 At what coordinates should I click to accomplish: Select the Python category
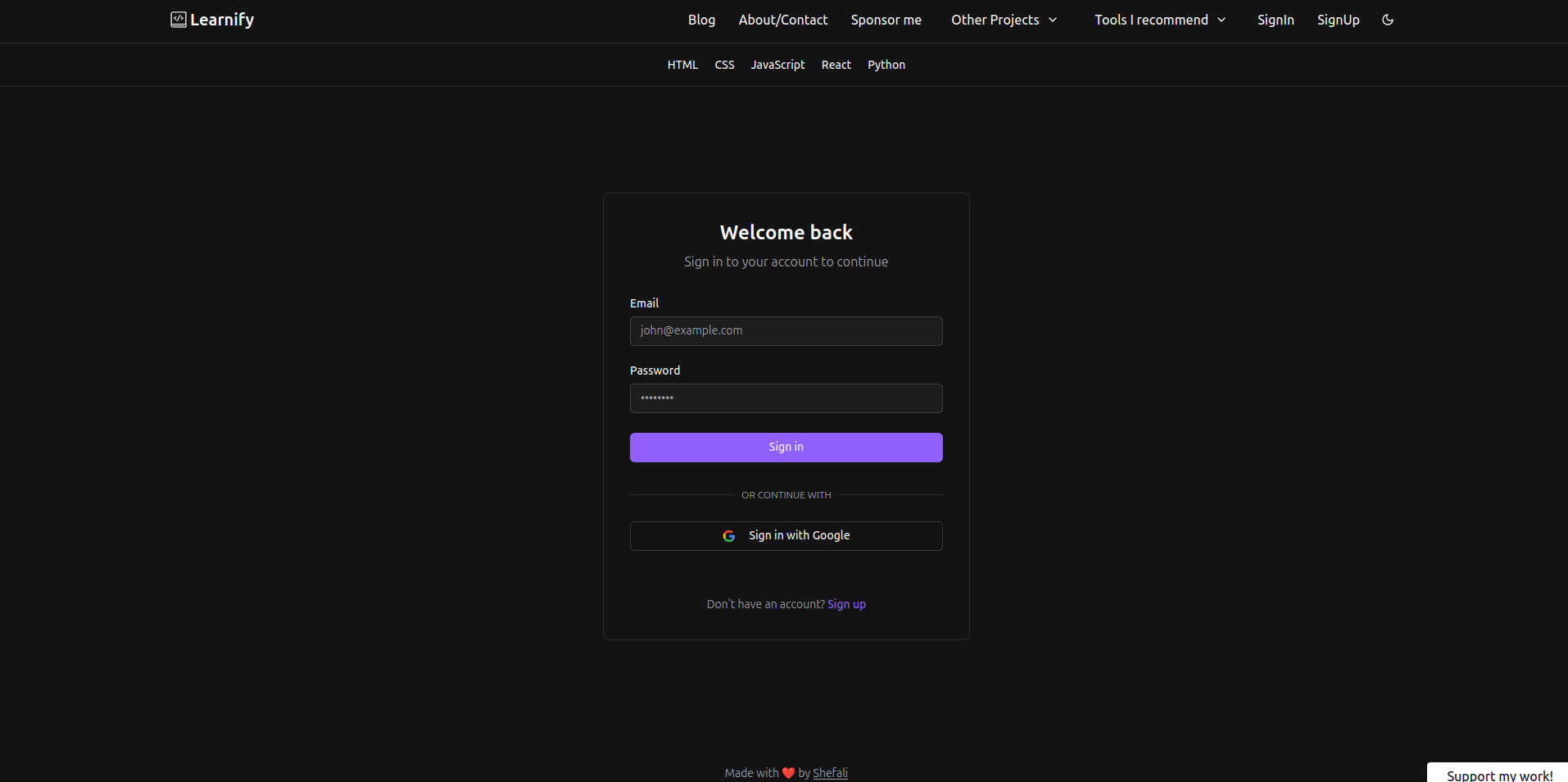[886, 65]
